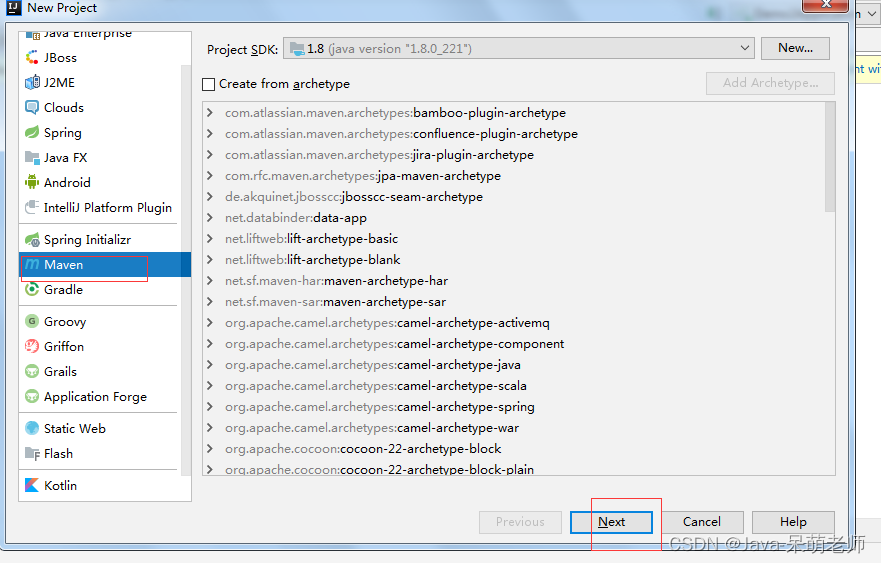Click the Next button
Viewport: 881px width, 563px height.
pyautogui.click(x=611, y=522)
